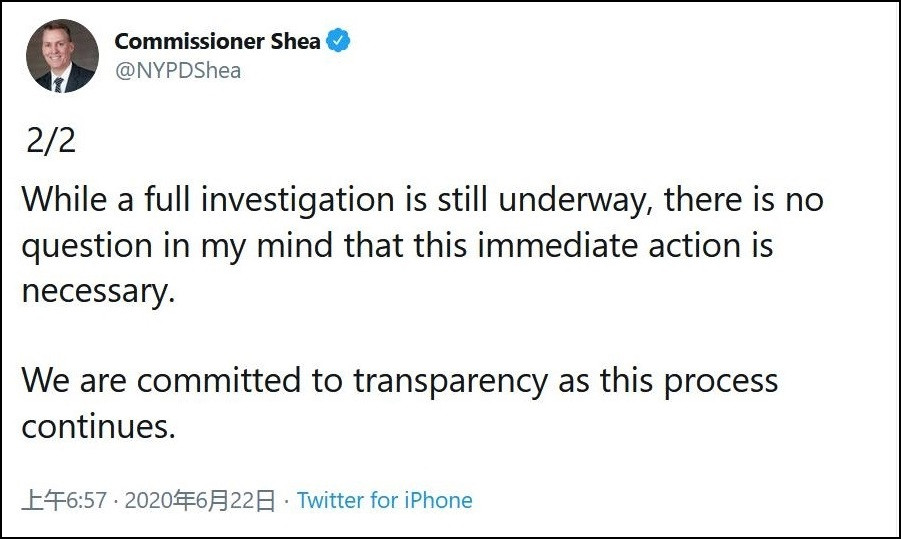The height and width of the screenshot is (539, 901).
Task: Open the @NYPDShea handle link
Action: pyautogui.click(x=178, y=71)
